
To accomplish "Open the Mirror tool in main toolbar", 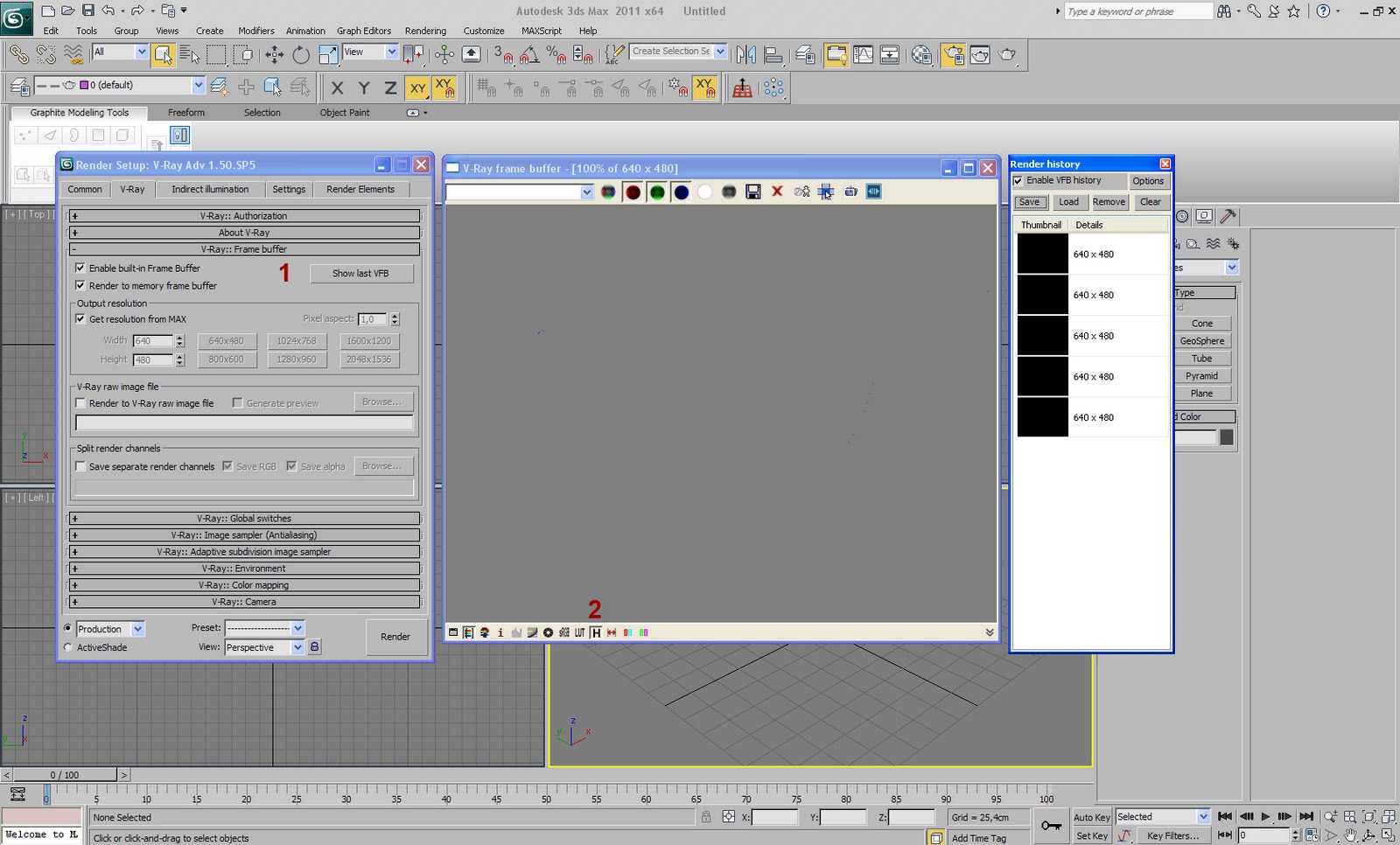I will click(745, 54).
